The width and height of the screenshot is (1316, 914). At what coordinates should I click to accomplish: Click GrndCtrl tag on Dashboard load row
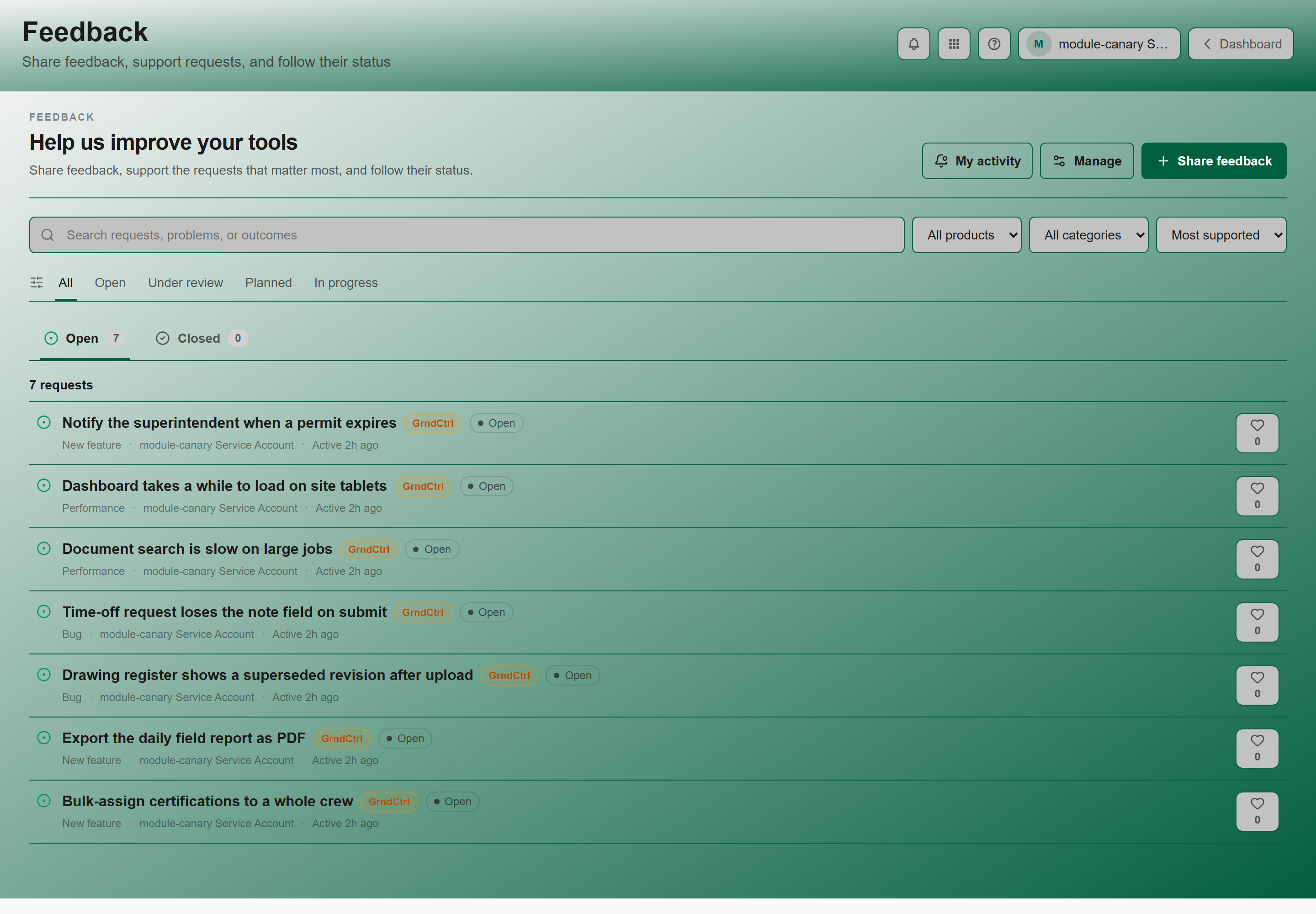423,486
